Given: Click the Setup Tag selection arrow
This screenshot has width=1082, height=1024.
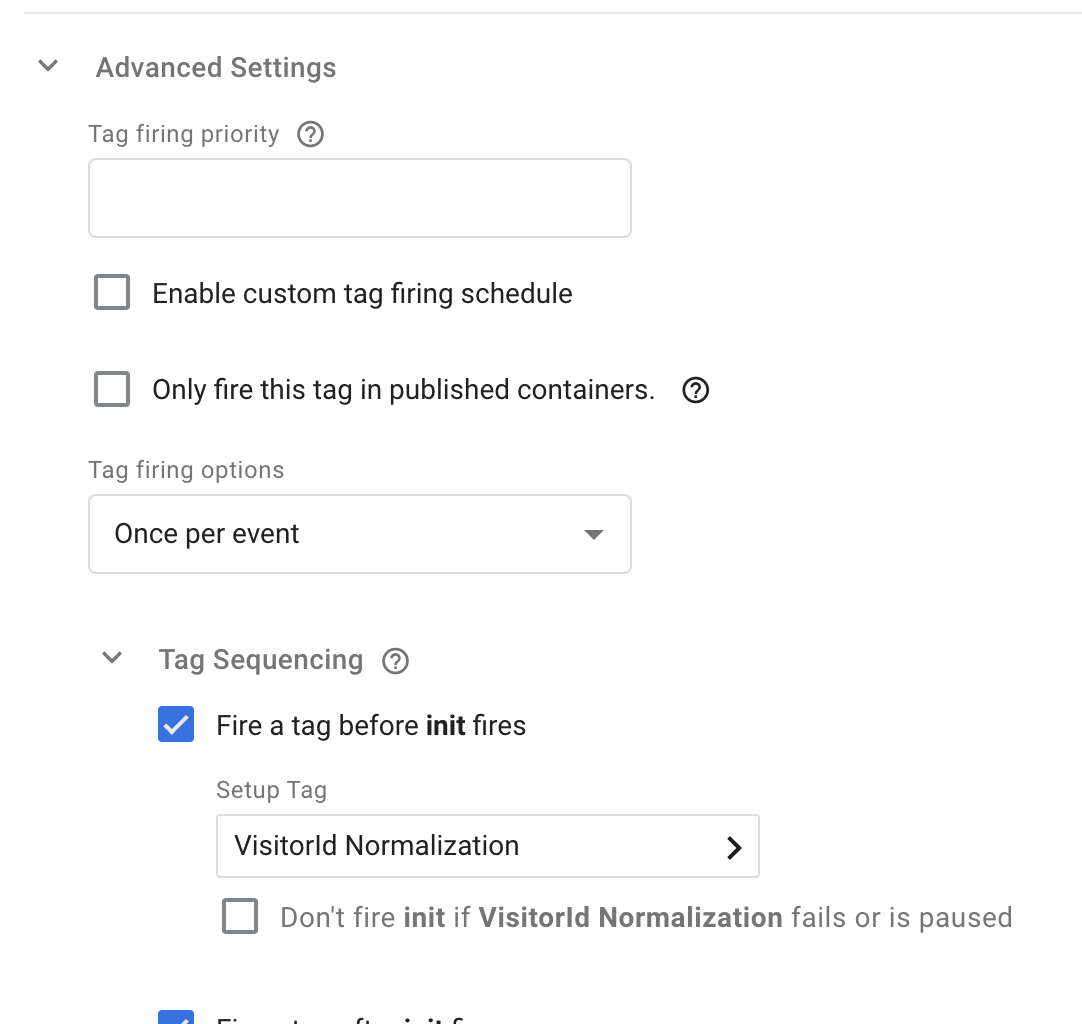Looking at the screenshot, I should coord(735,847).
